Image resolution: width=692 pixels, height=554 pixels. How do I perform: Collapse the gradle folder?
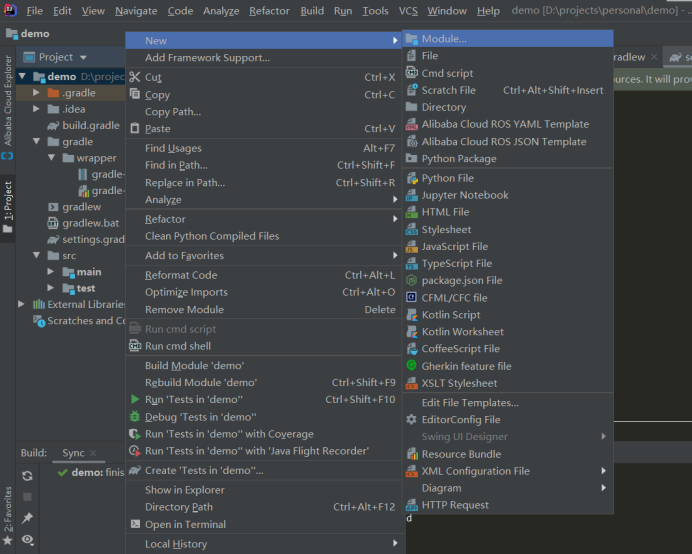[x=37, y=141]
